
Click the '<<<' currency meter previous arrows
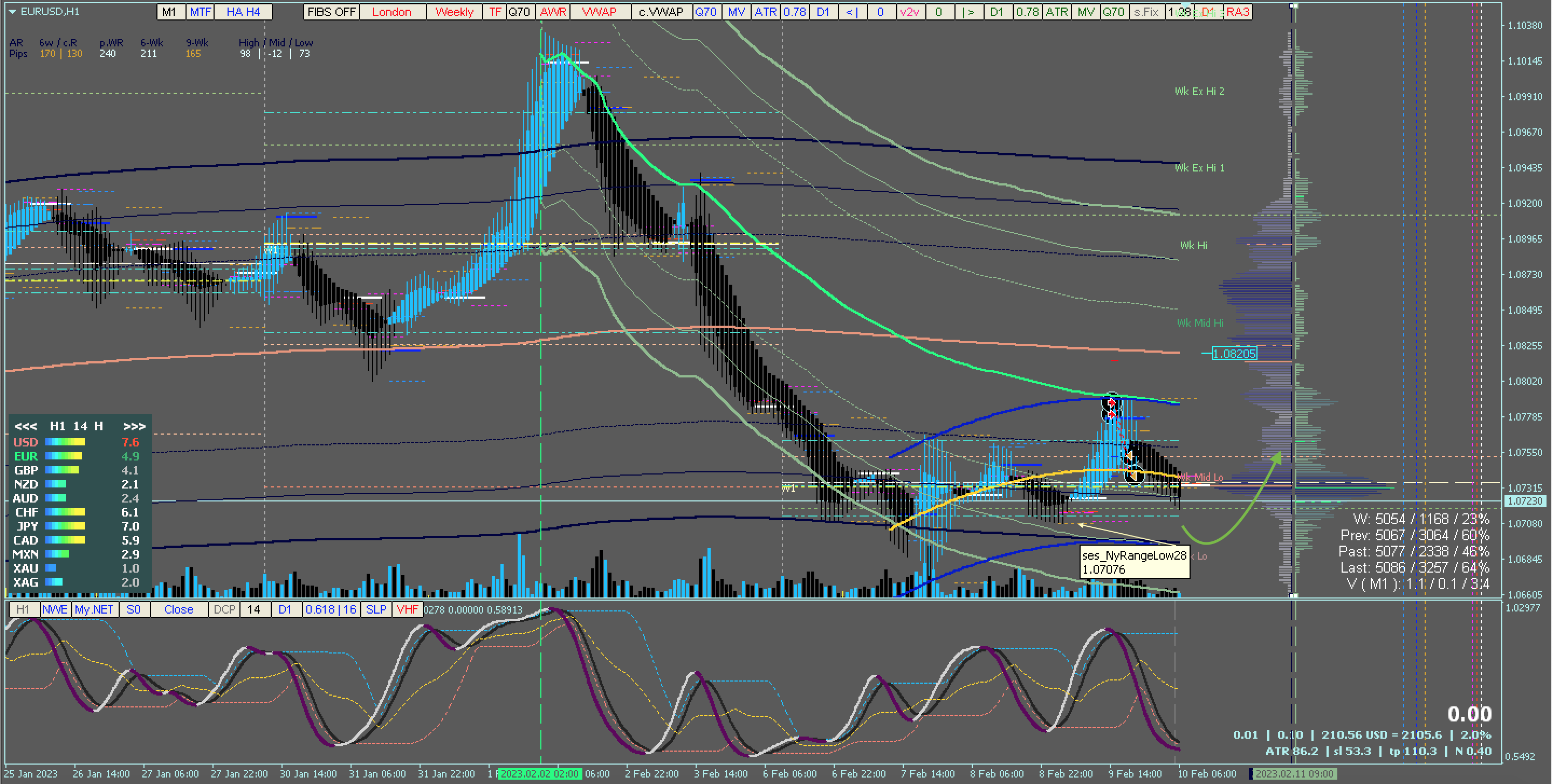click(x=25, y=426)
